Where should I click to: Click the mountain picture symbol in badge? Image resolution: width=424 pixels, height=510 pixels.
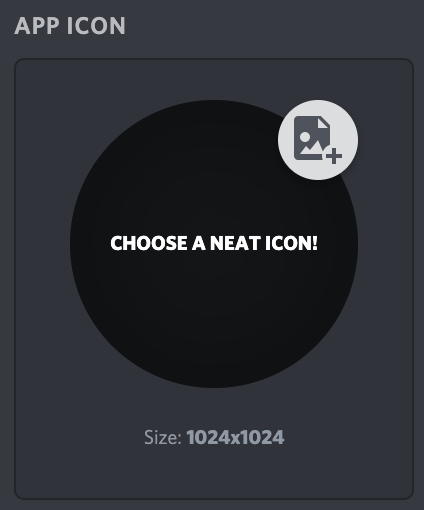pyautogui.click(x=312, y=147)
